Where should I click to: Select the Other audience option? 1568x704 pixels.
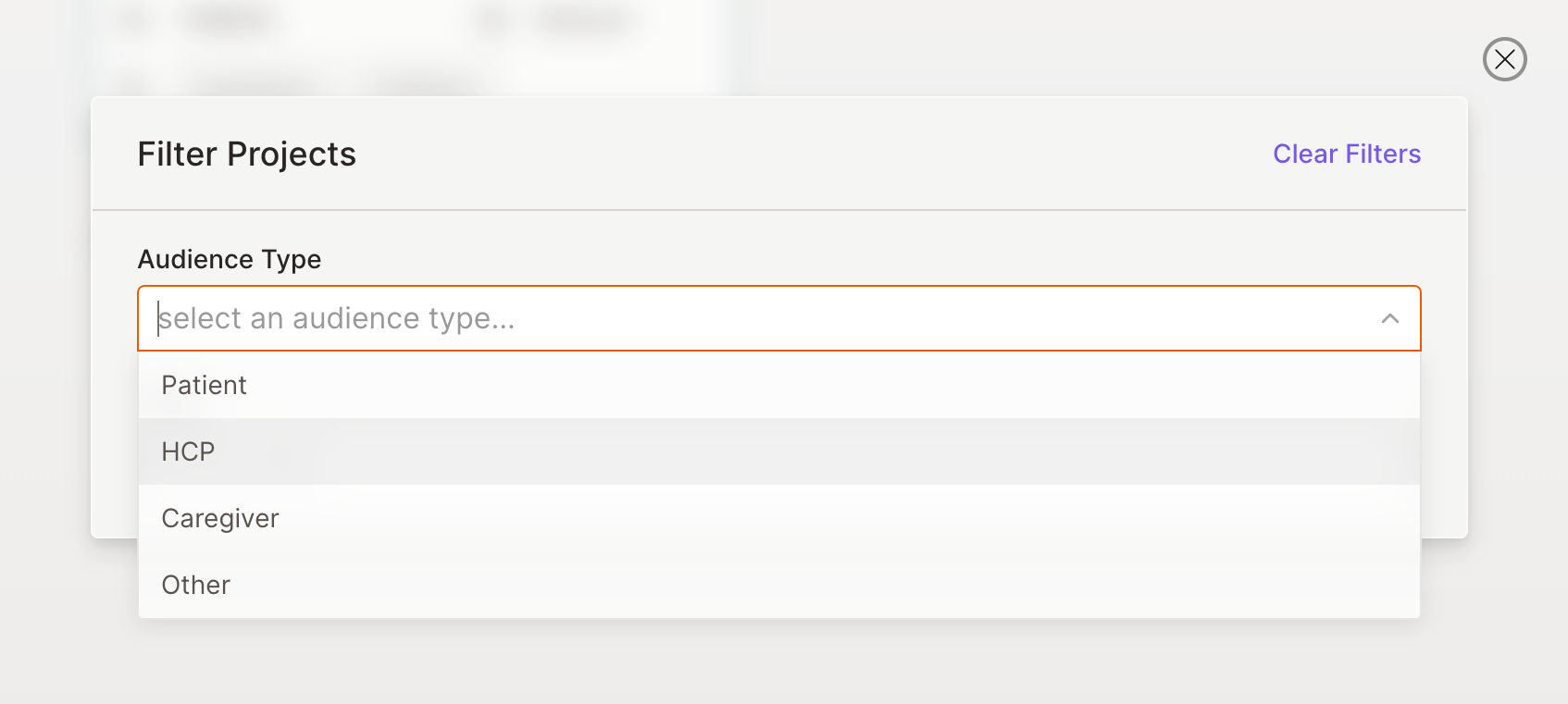pos(196,585)
